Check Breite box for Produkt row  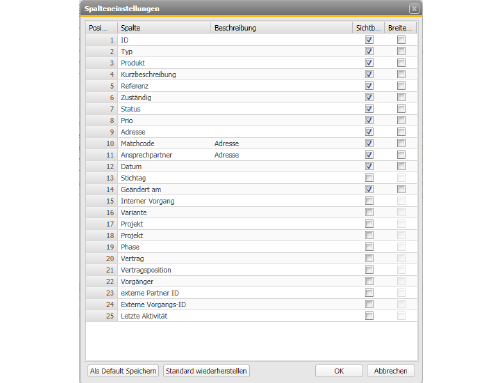click(x=401, y=63)
